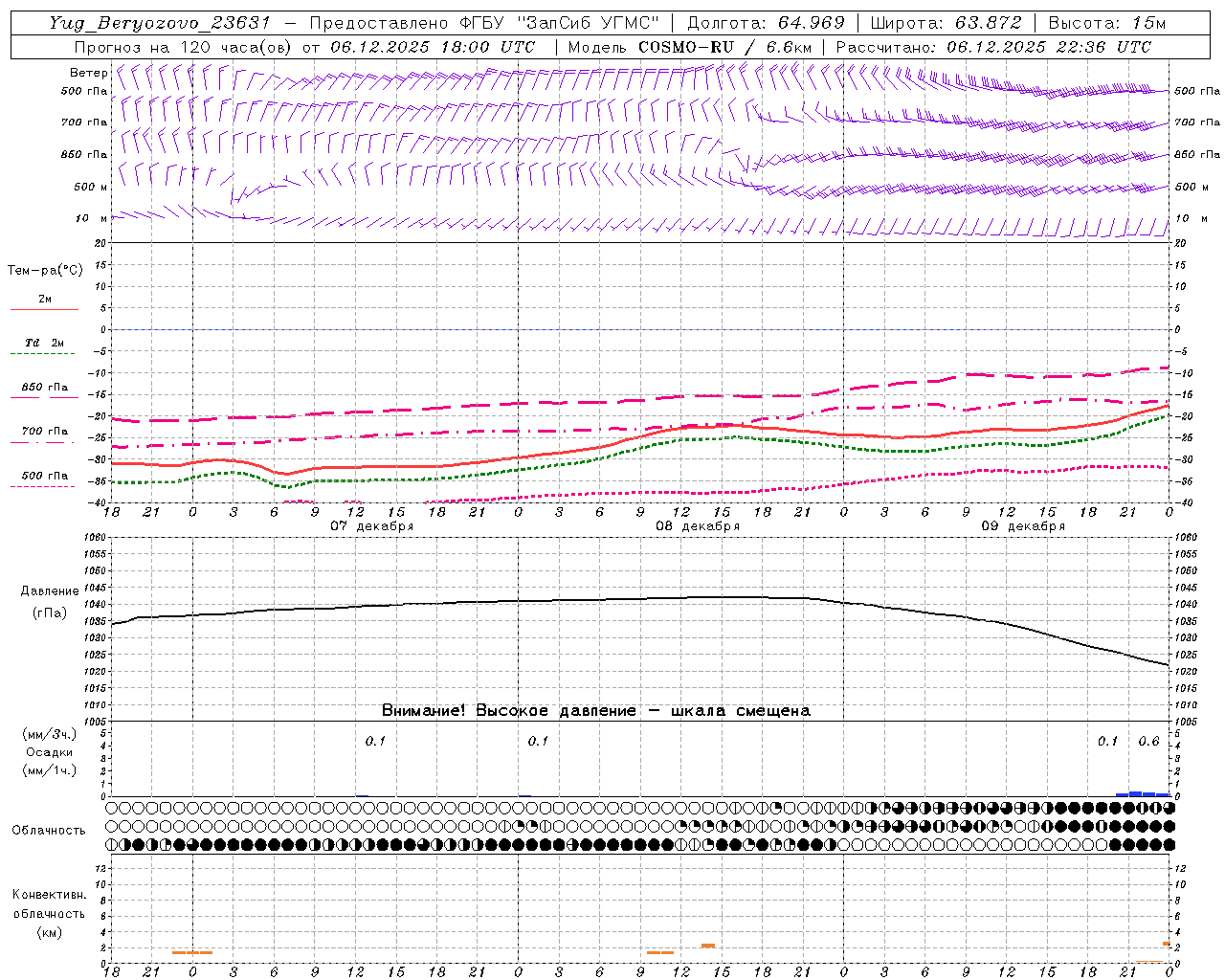
Task: Select the longitude value Долгота: 64.969
Action: pos(766,23)
